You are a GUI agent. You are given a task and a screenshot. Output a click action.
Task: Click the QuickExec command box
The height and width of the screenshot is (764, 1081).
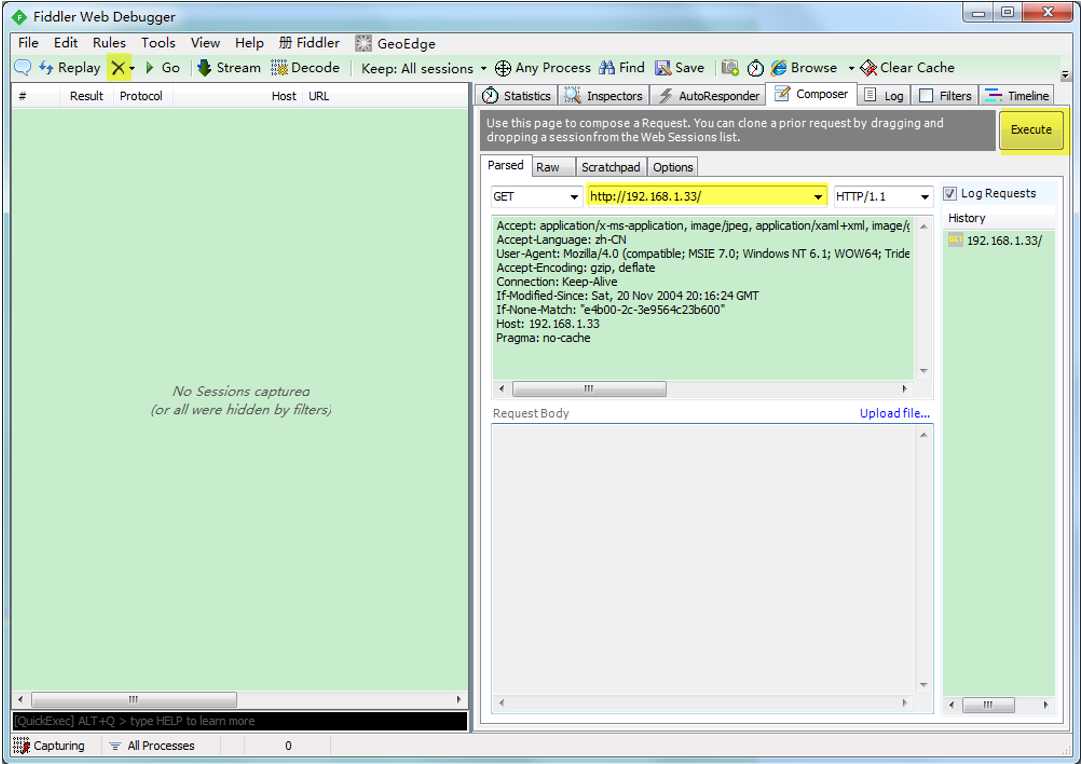[240, 721]
